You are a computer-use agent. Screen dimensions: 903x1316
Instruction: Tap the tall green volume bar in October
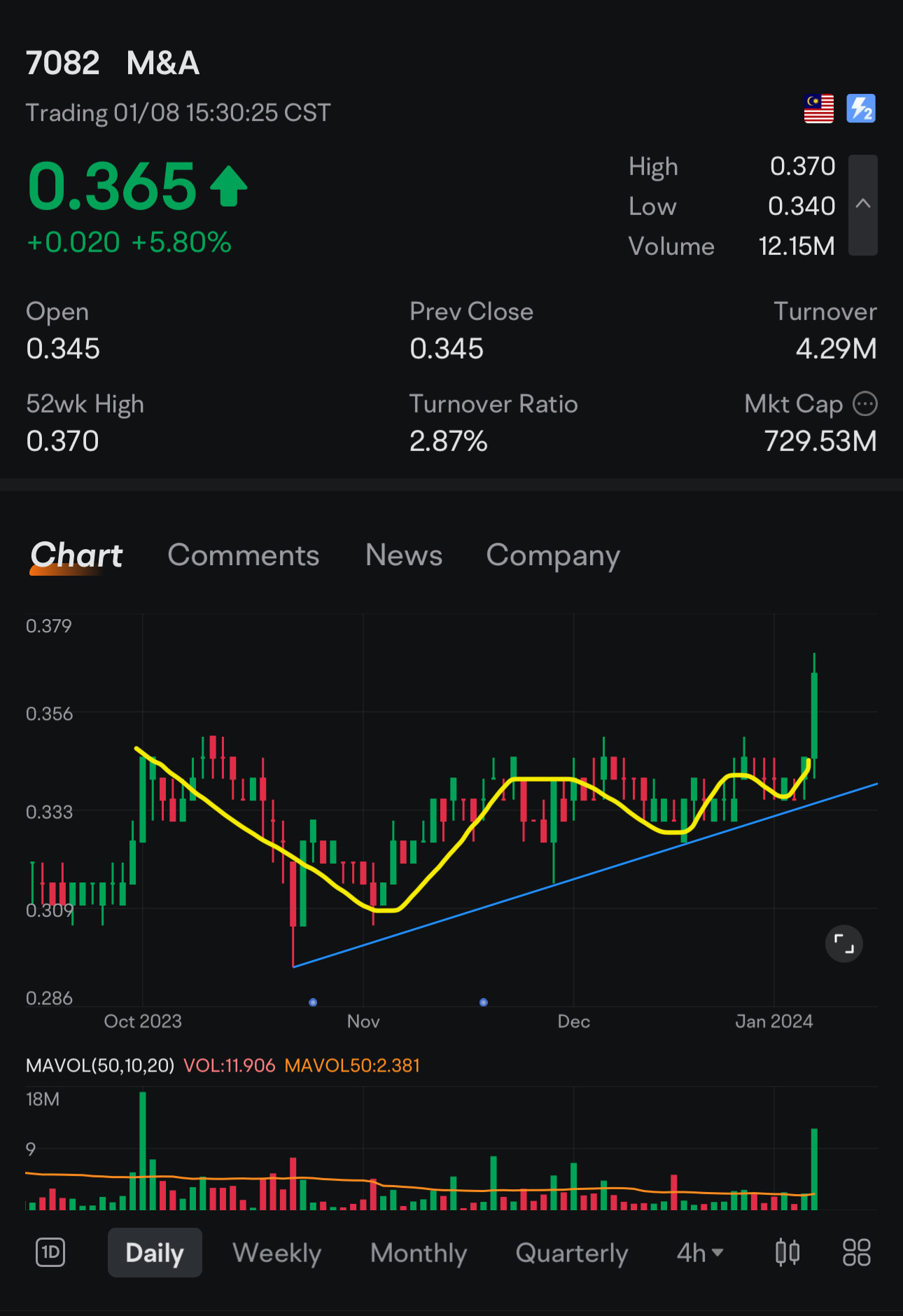pos(143,1150)
